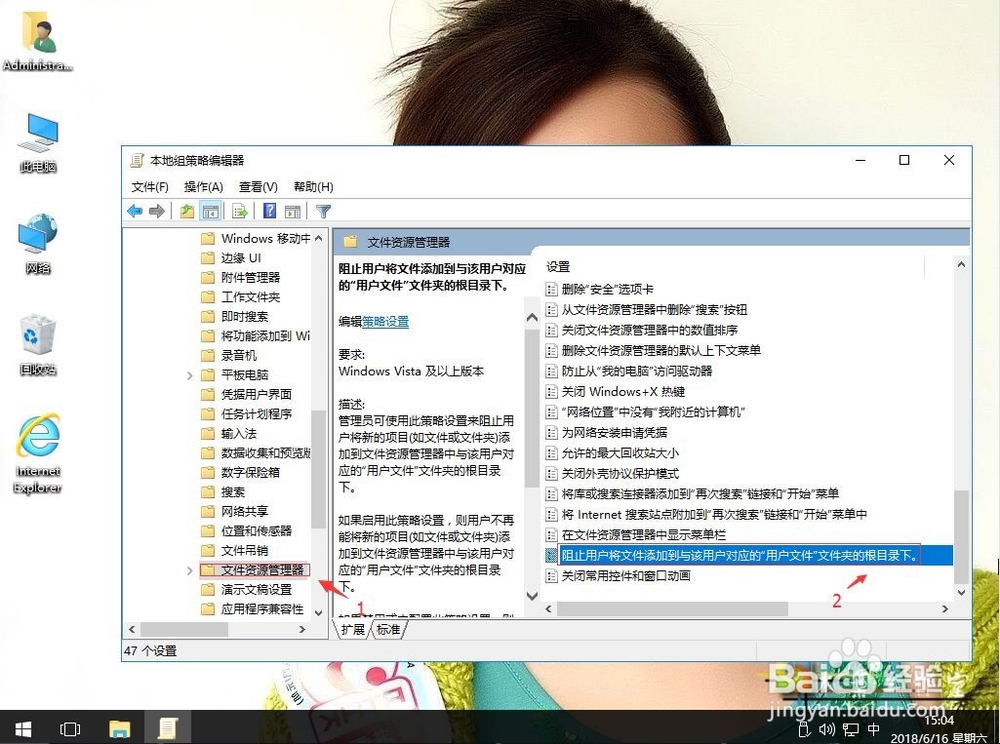The image size is (1000, 744).
Task: Expand the 平板电脑 tree node
Action: [x=189, y=373]
